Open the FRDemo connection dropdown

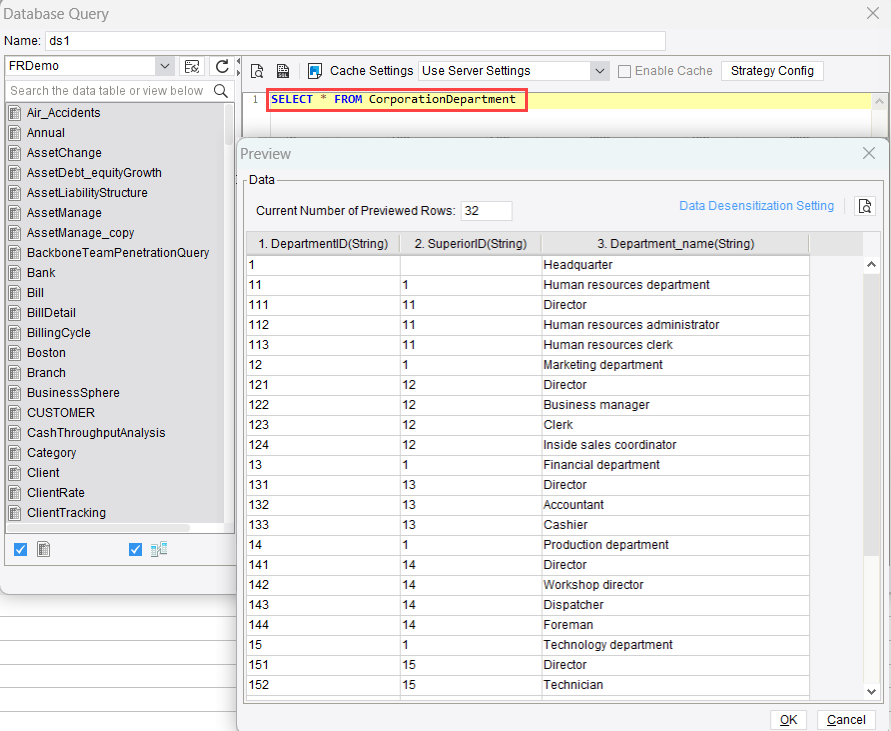click(x=166, y=65)
